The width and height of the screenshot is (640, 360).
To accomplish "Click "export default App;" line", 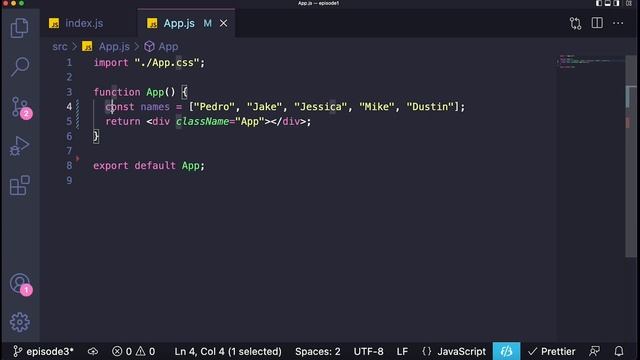I will [149, 166].
